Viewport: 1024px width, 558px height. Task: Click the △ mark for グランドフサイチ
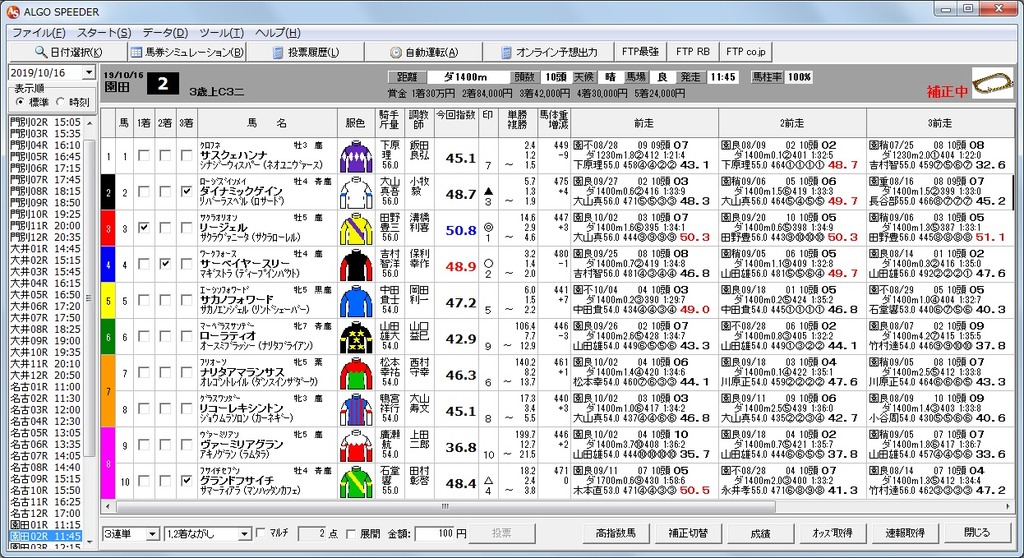(488, 480)
